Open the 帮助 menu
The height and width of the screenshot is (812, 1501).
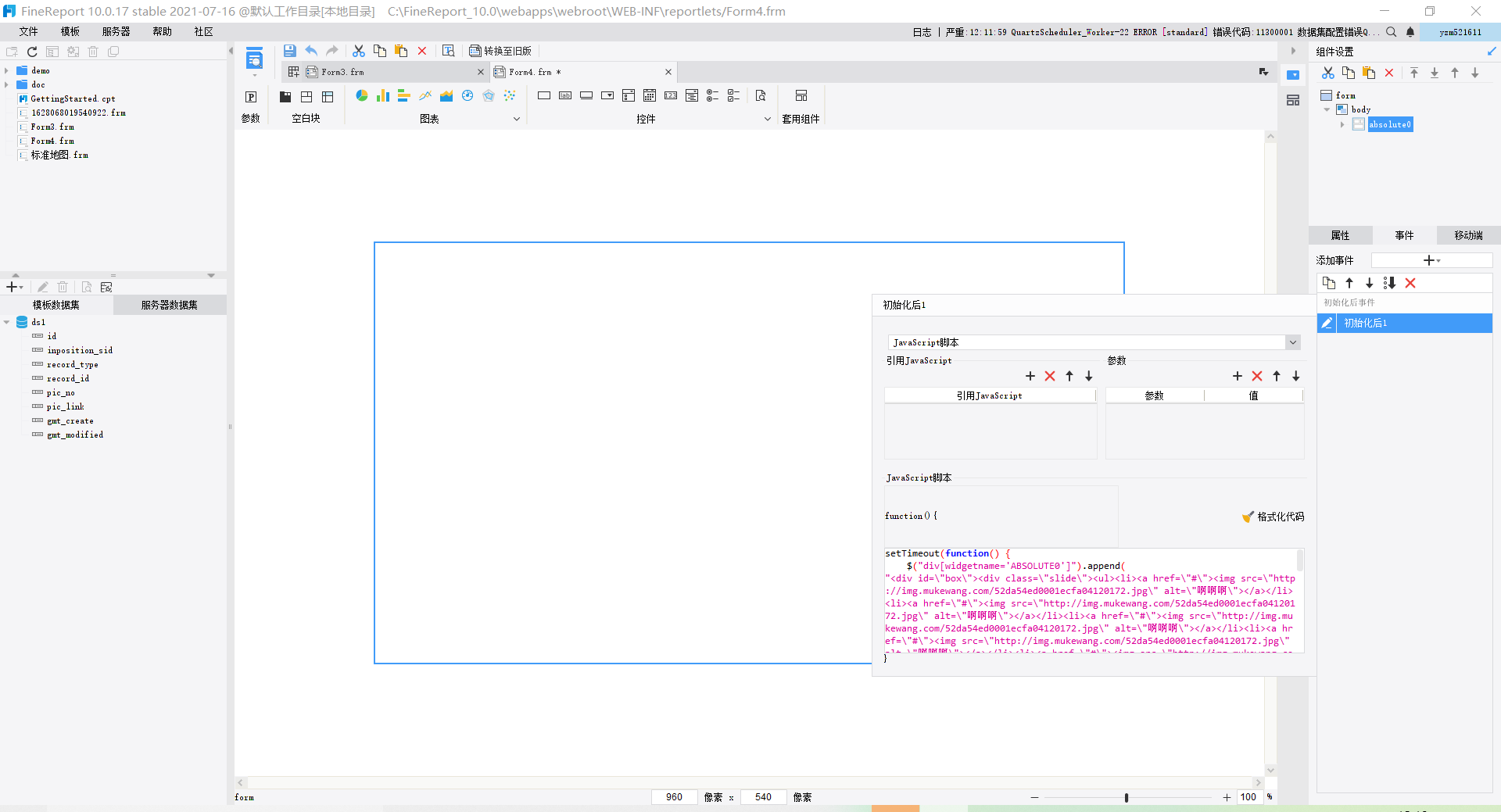[162, 31]
